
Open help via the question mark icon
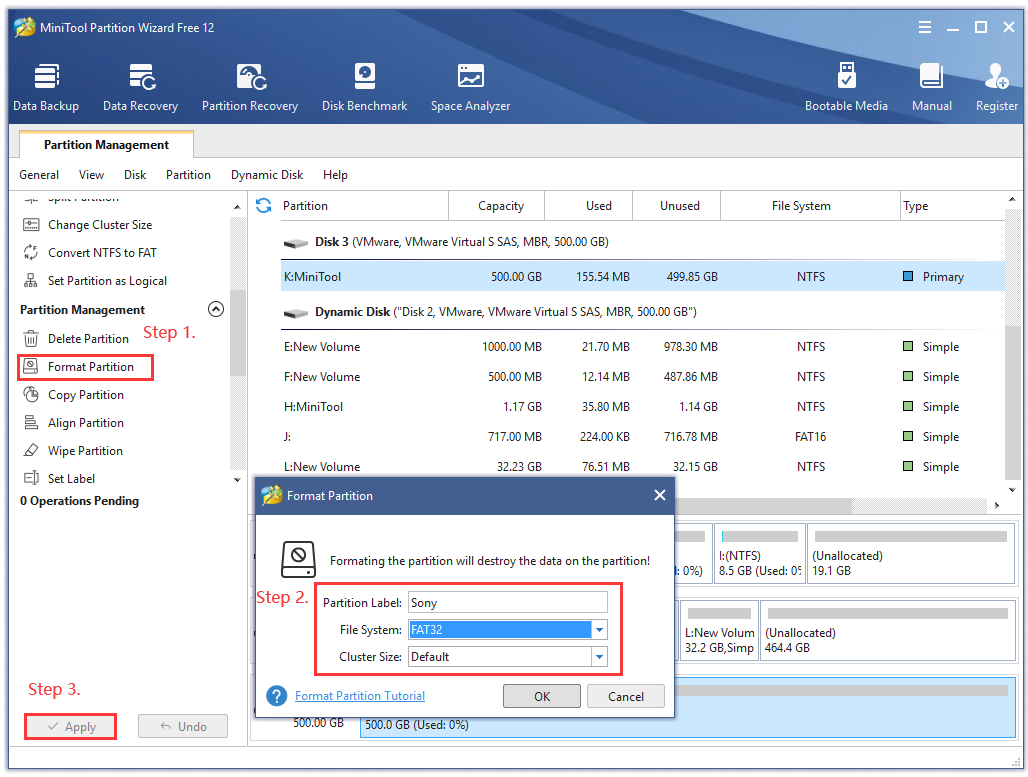click(x=277, y=696)
